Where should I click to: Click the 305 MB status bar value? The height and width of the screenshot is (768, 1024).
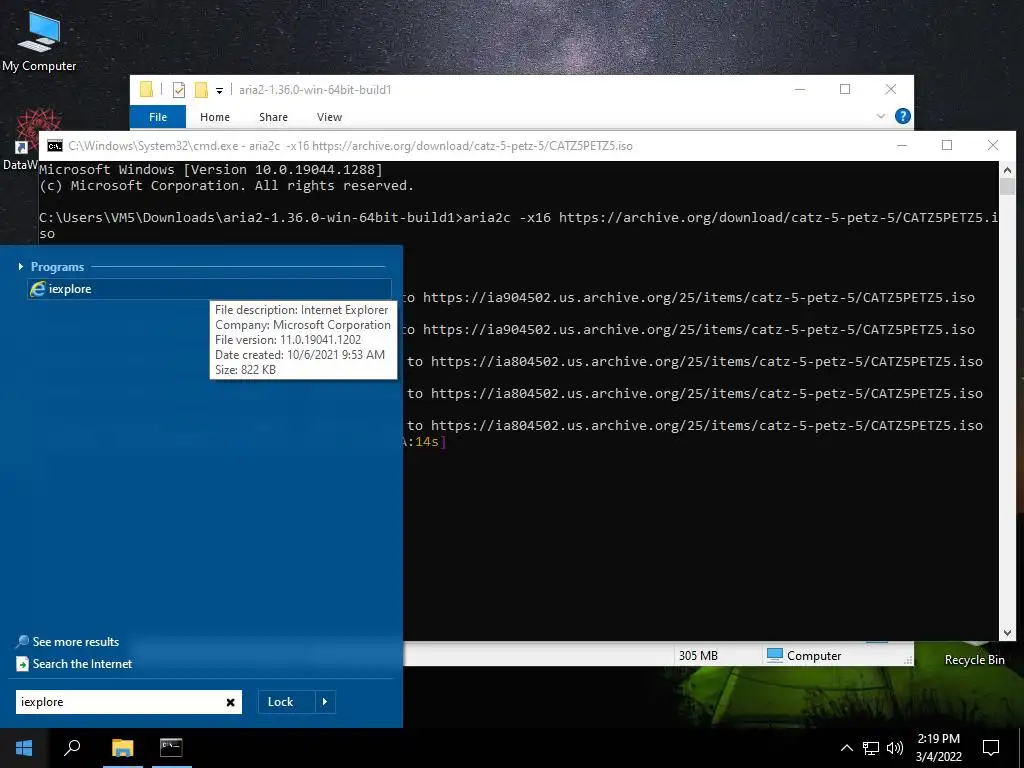[x=698, y=656]
